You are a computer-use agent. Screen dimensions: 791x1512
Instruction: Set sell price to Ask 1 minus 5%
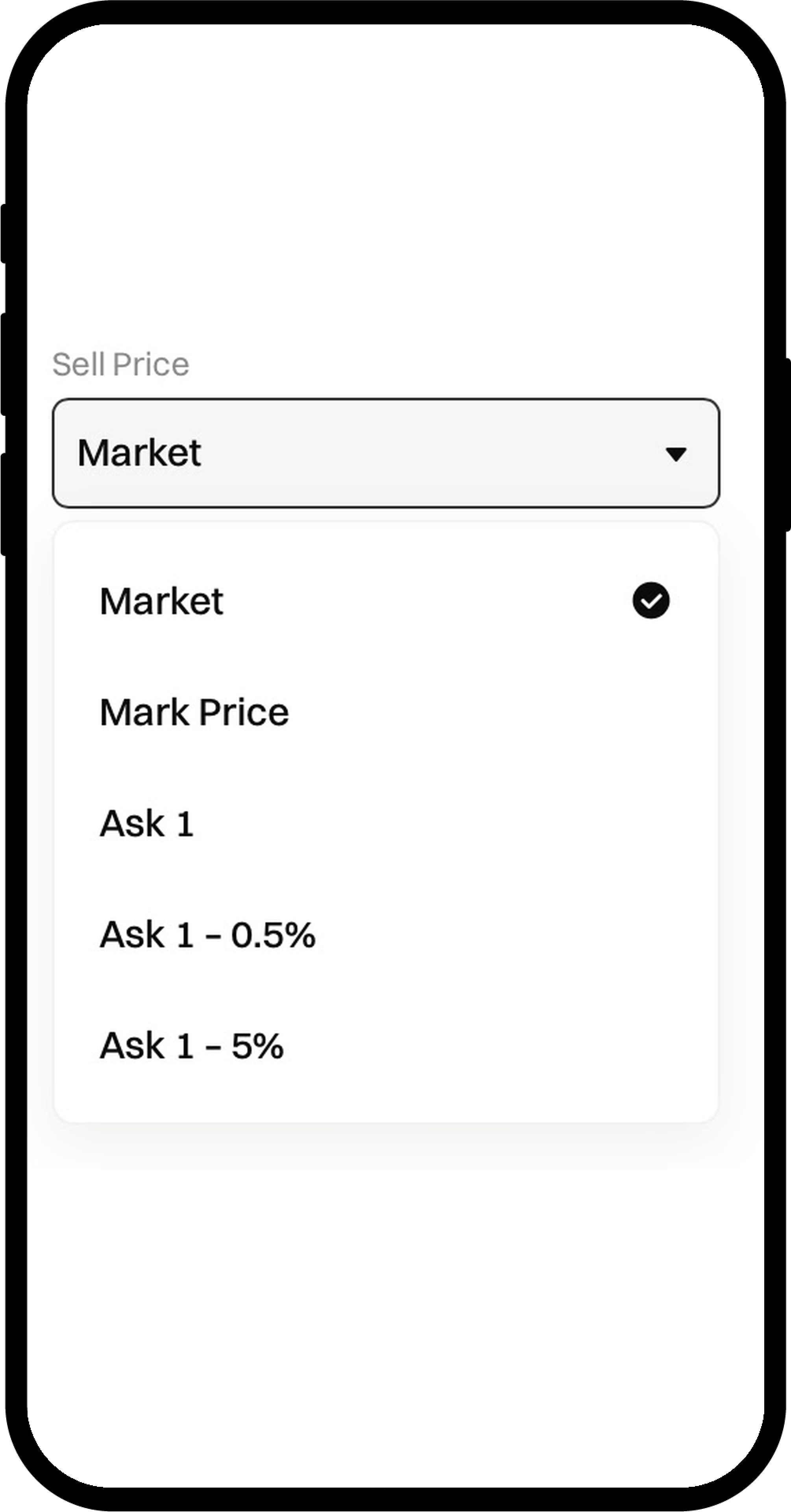click(x=192, y=1045)
